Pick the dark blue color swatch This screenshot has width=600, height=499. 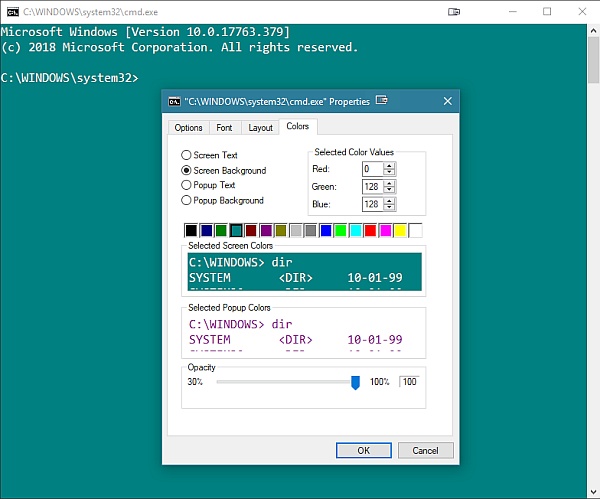point(206,230)
